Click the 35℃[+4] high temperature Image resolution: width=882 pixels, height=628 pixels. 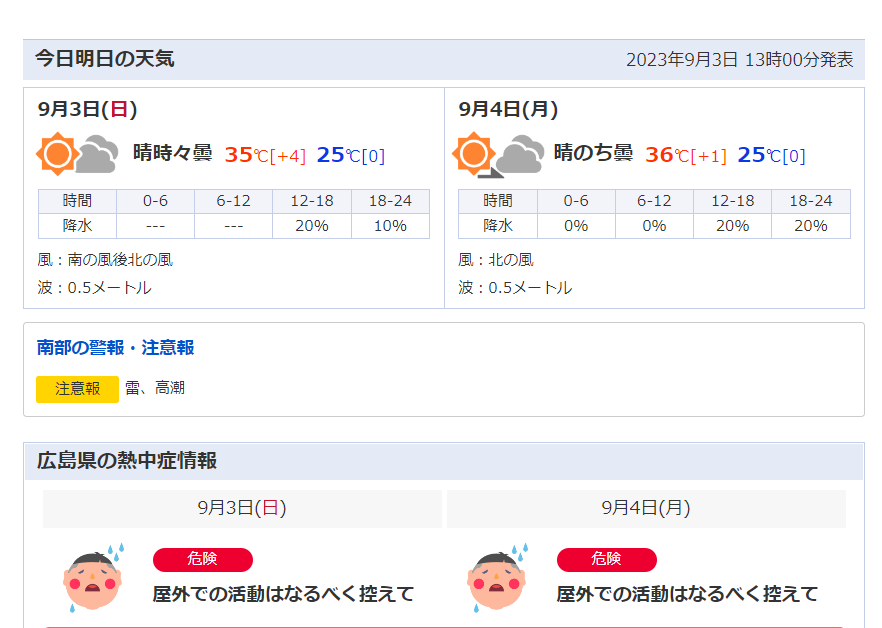(266, 155)
